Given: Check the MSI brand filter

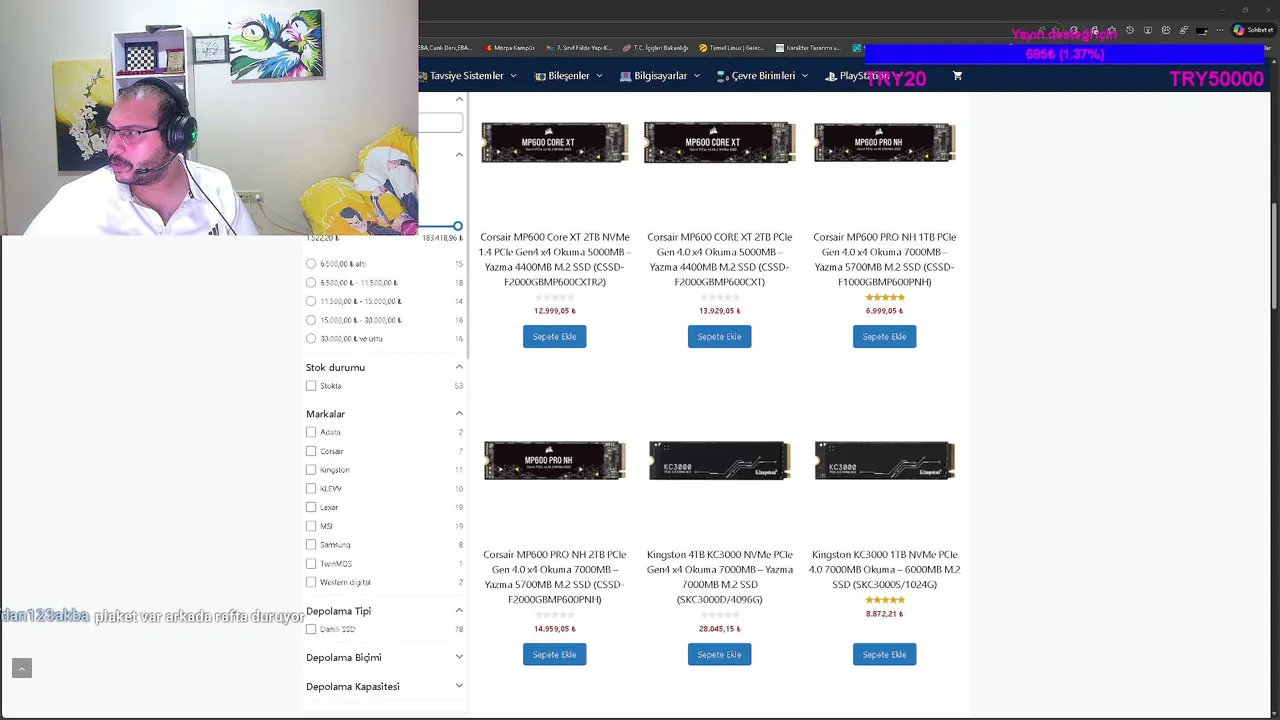Looking at the screenshot, I should click(311, 526).
